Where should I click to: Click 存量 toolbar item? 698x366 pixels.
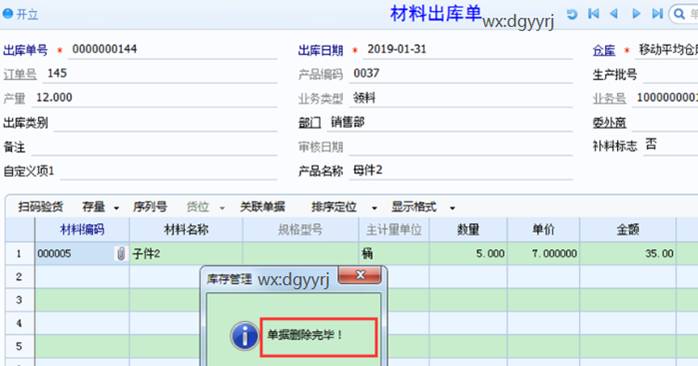94,207
